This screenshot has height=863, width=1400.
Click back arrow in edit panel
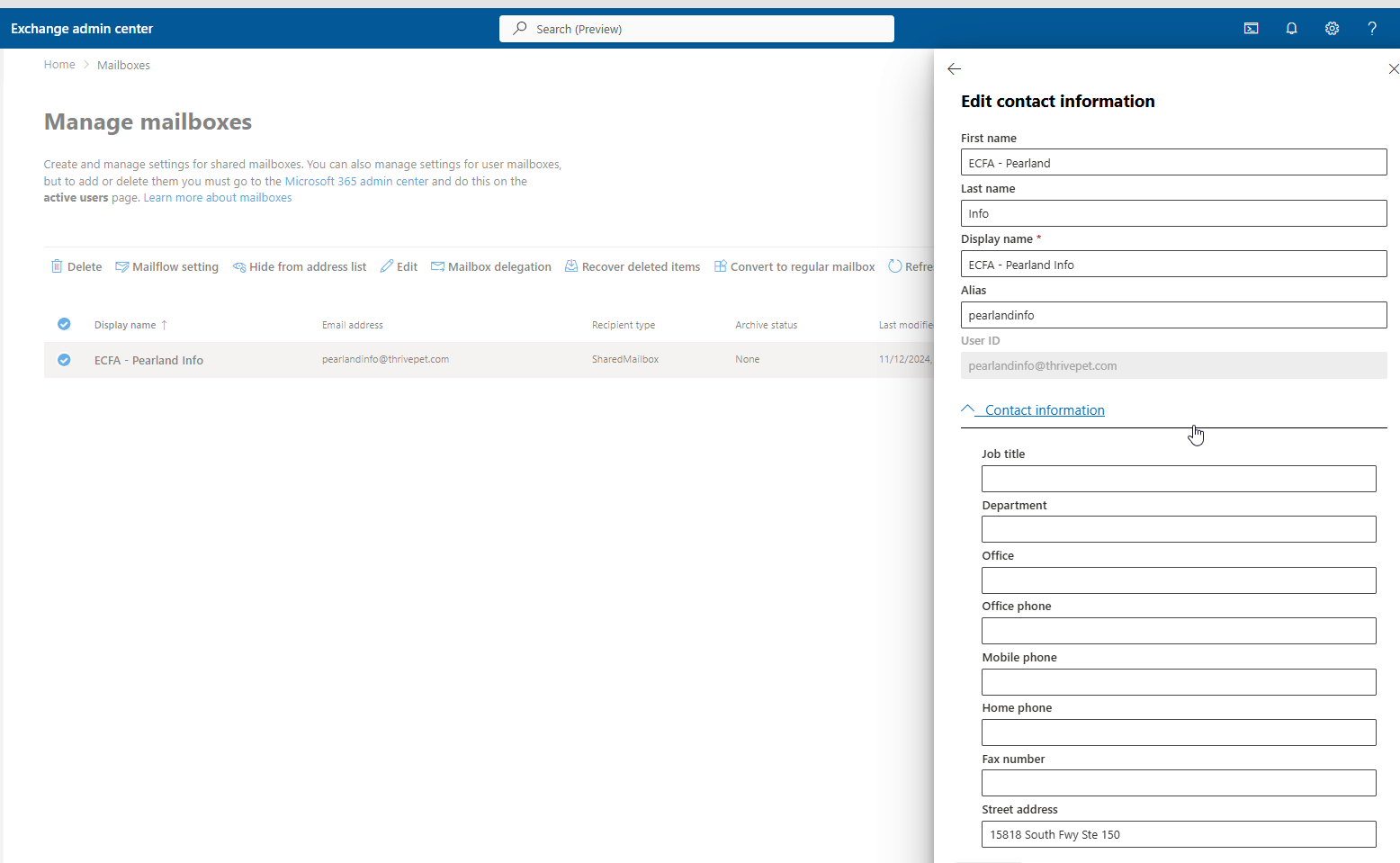955,69
